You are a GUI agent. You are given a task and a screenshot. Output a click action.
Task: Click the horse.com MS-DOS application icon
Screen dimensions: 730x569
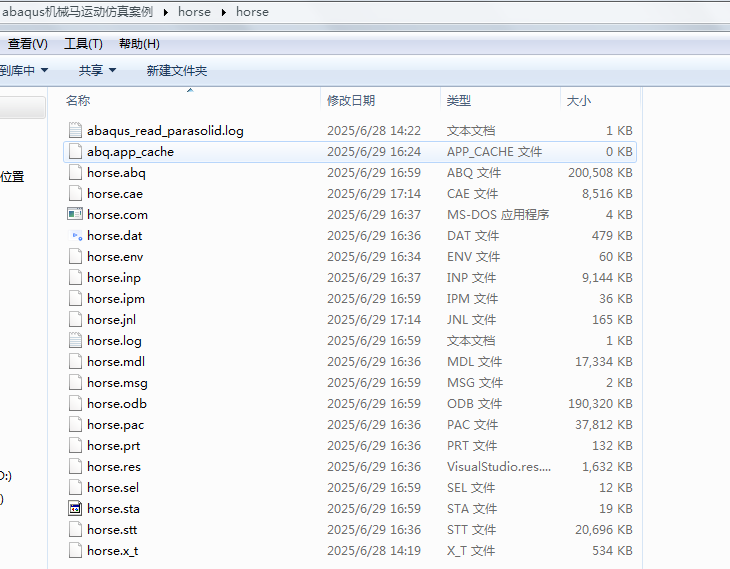pyautogui.click(x=75, y=214)
